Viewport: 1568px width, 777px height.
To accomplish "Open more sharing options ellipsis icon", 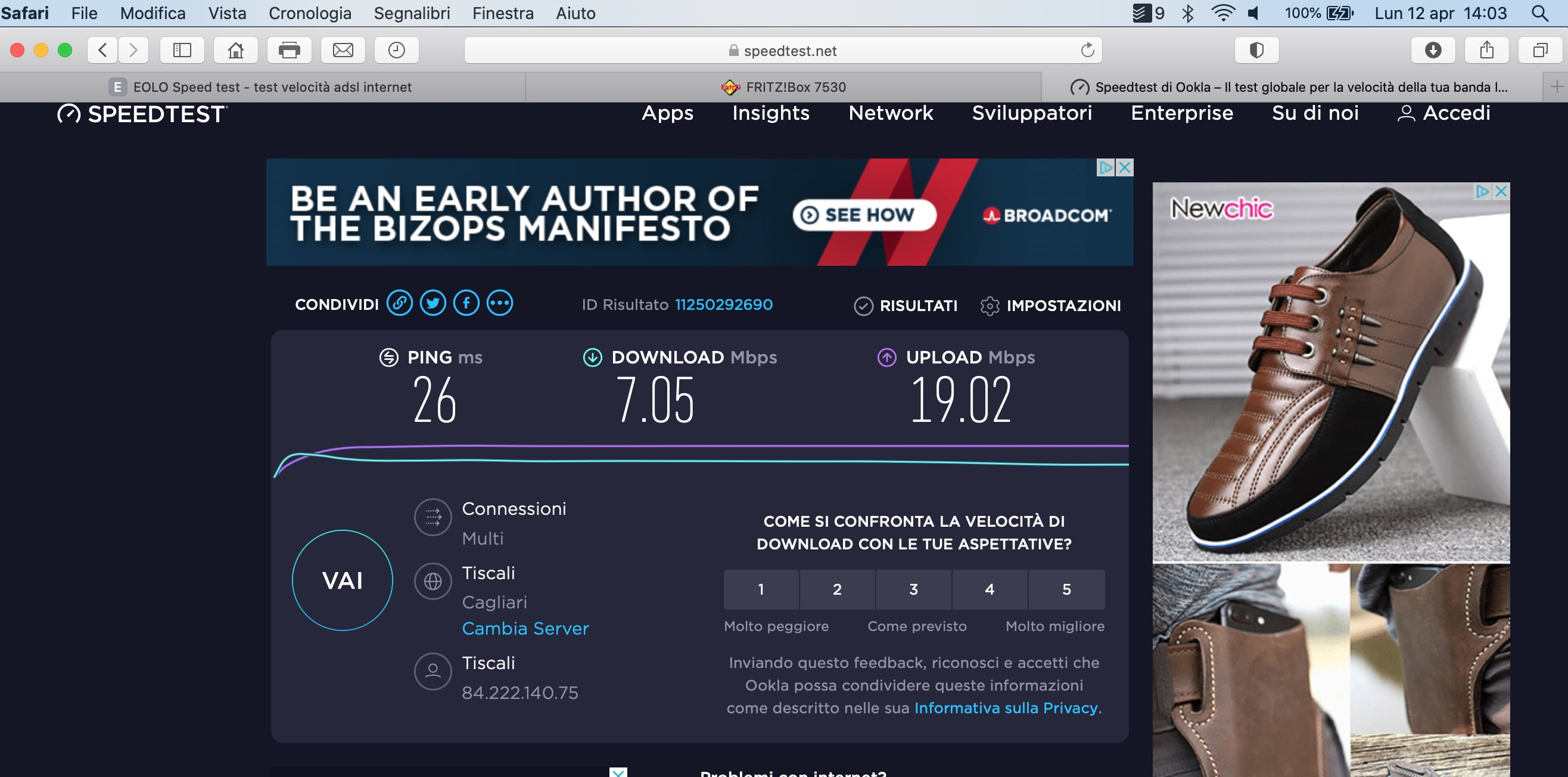I will tap(500, 303).
